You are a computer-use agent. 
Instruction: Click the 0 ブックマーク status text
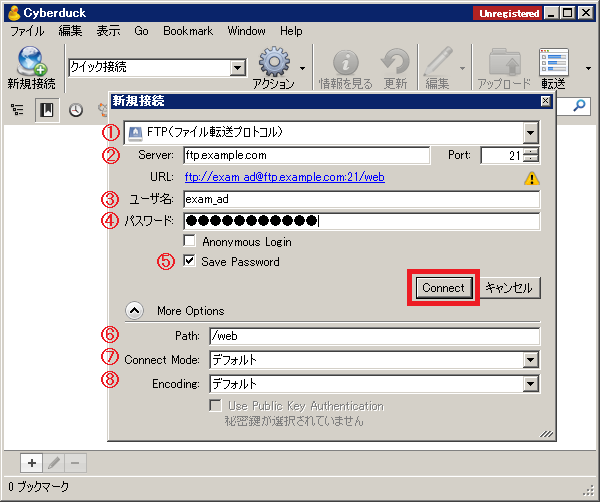click(38, 486)
